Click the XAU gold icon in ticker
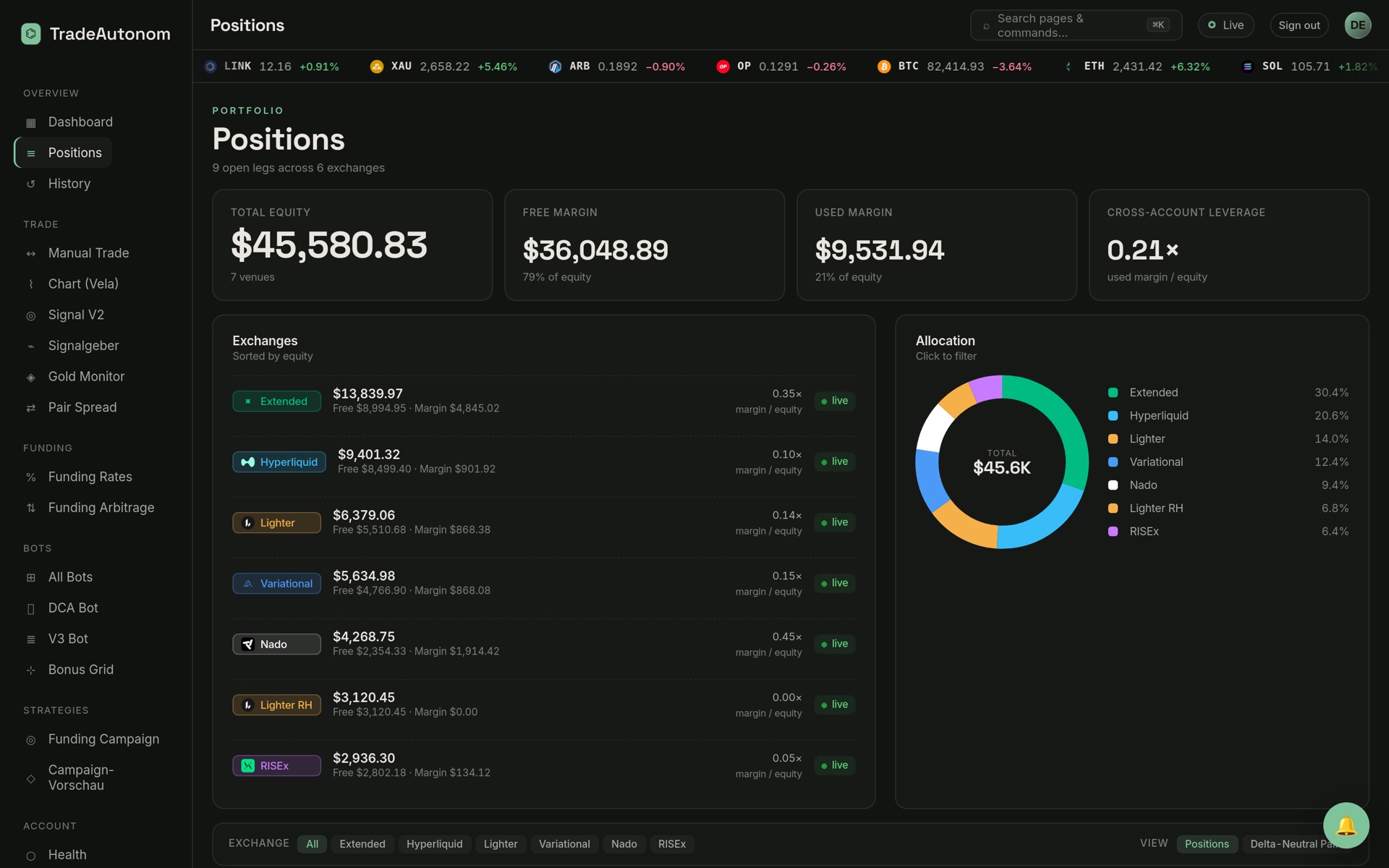 [376, 67]
